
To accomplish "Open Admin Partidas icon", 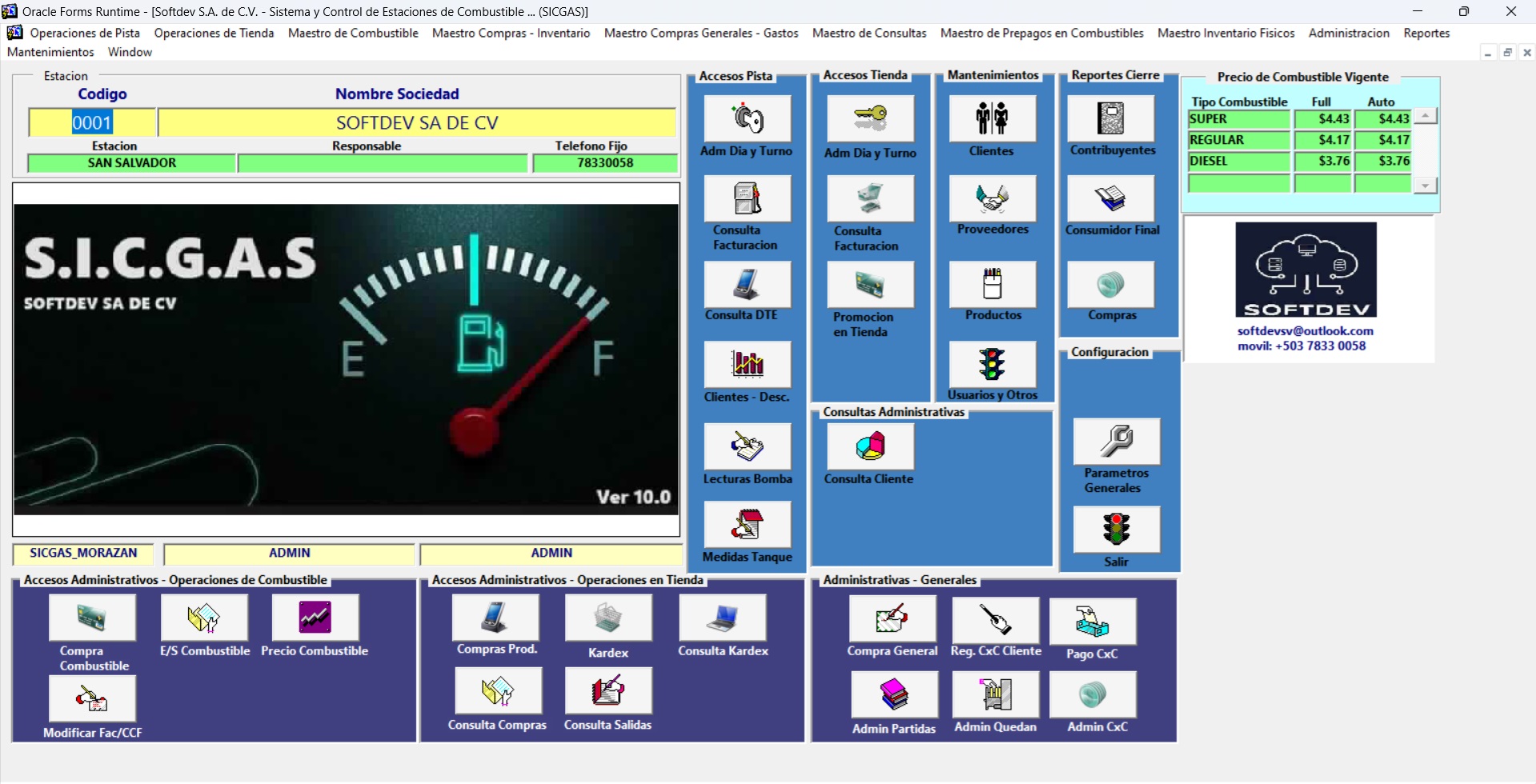I will pos(894,695).
